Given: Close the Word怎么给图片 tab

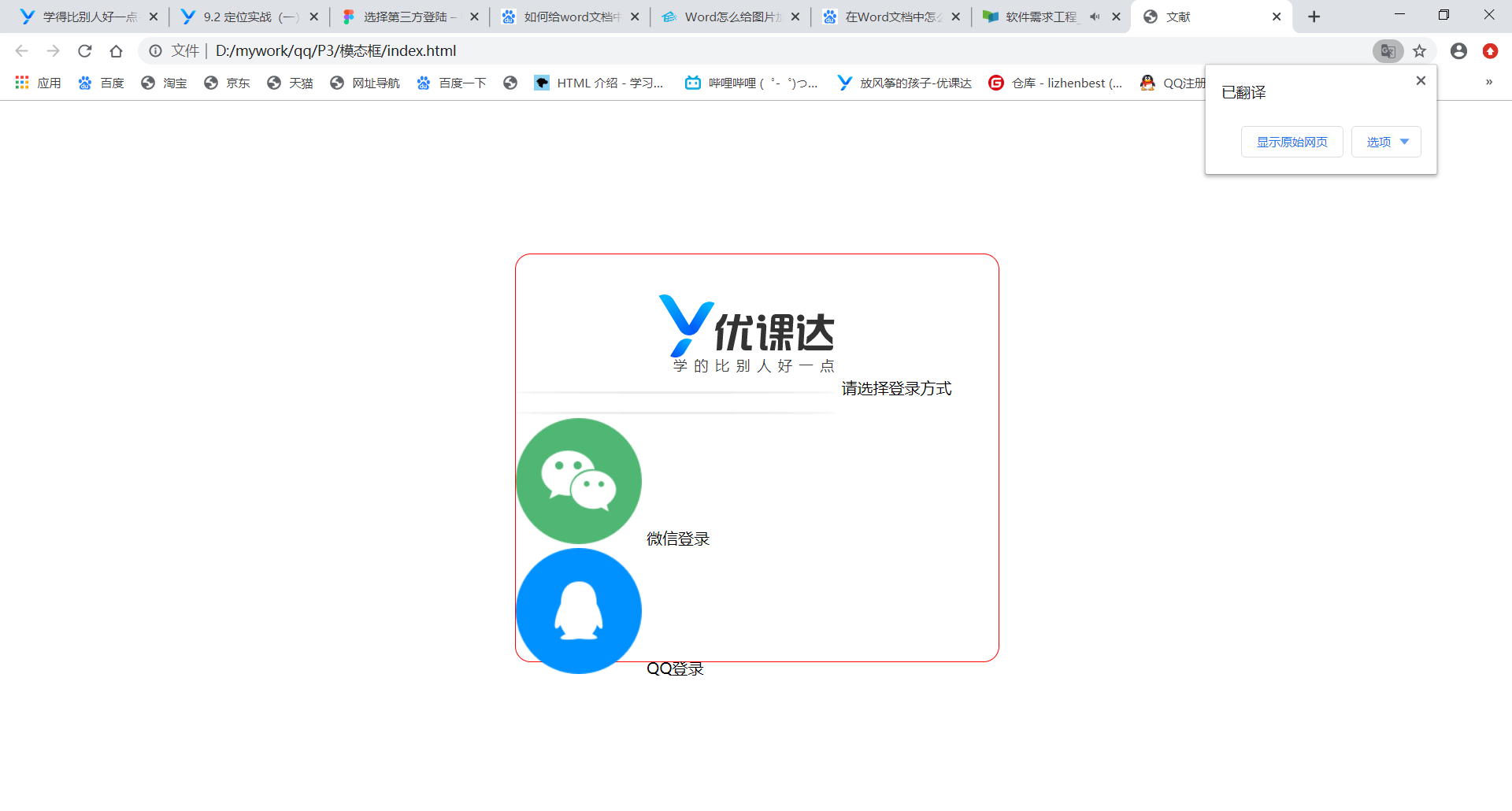Looking at the screenshot, I should (795, 17).
